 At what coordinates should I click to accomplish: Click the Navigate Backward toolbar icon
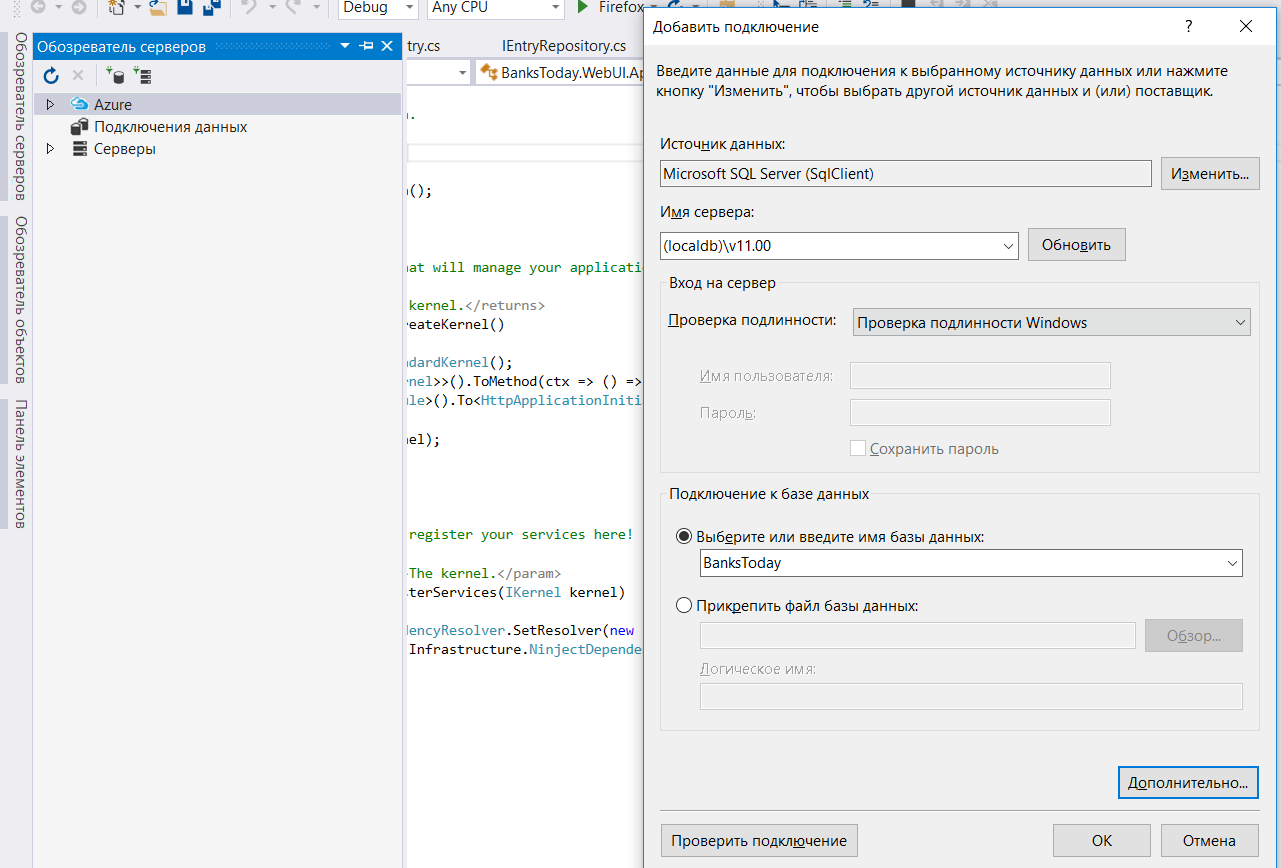coord(38,8)
